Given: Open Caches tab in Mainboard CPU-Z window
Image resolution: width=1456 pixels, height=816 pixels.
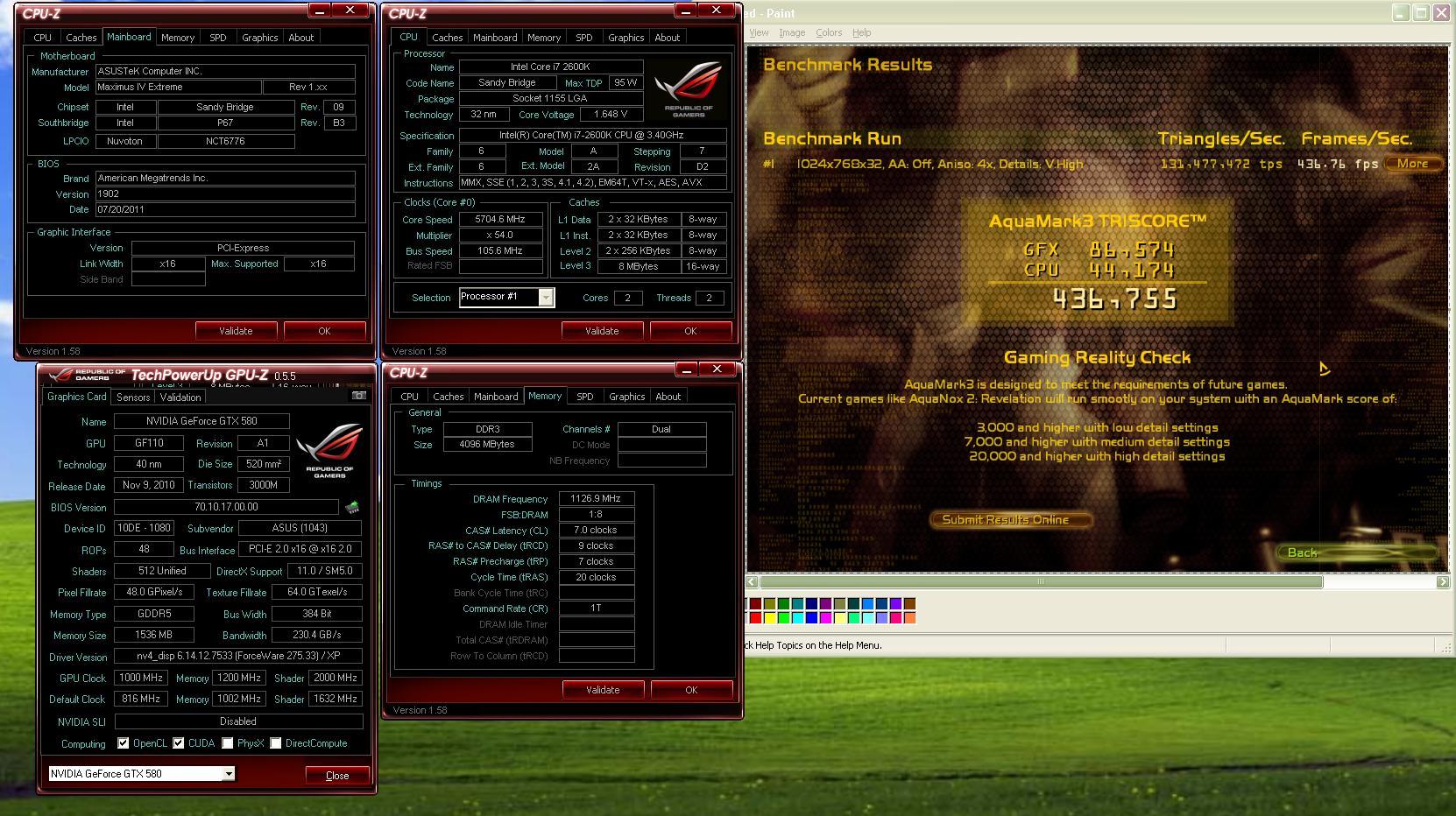Looking at the screenshot, I should 81,38.
